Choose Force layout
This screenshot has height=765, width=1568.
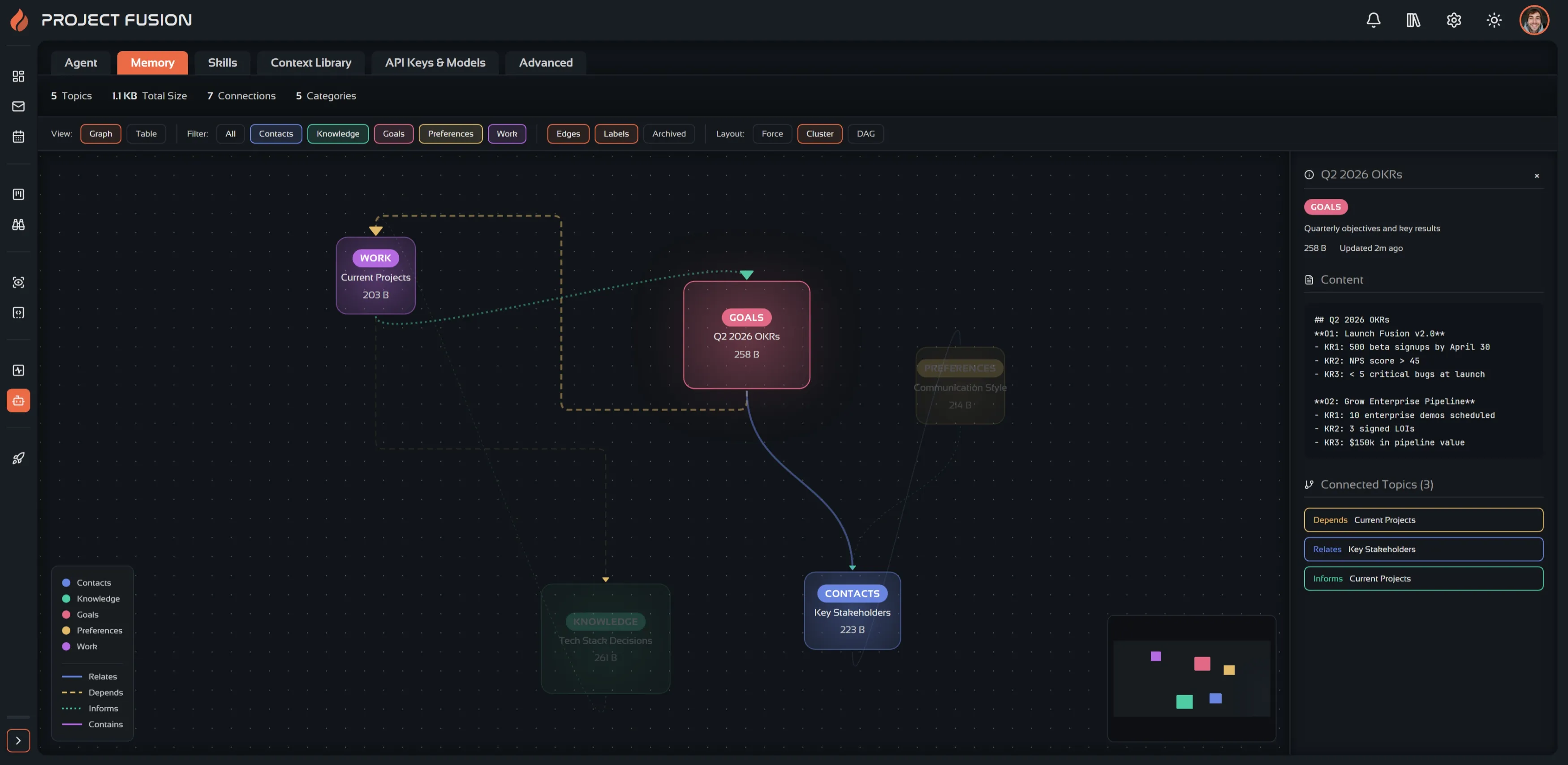pyautogui.click(x=772, y=134)
